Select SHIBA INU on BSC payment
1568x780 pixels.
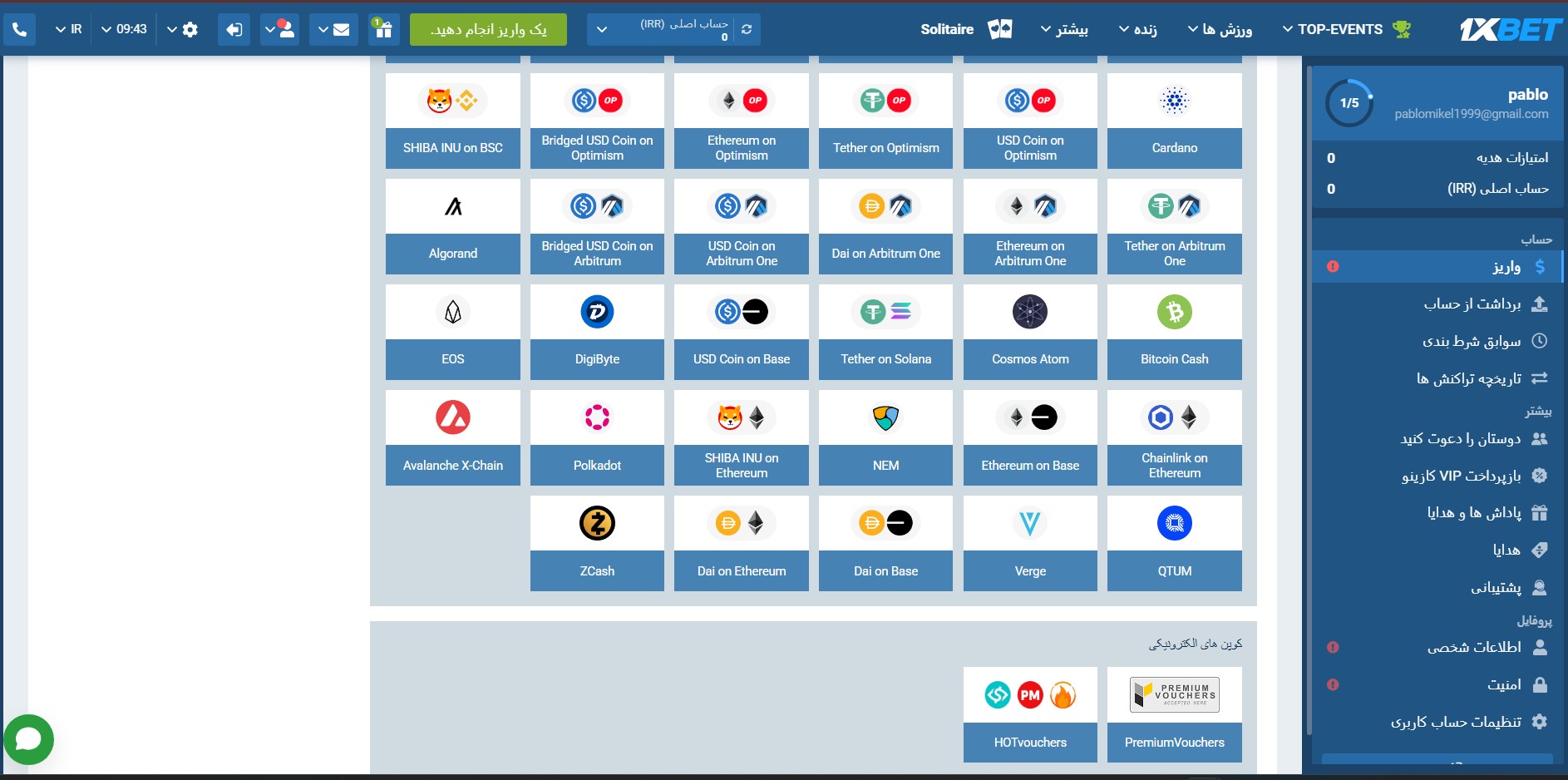click(453, 121)
